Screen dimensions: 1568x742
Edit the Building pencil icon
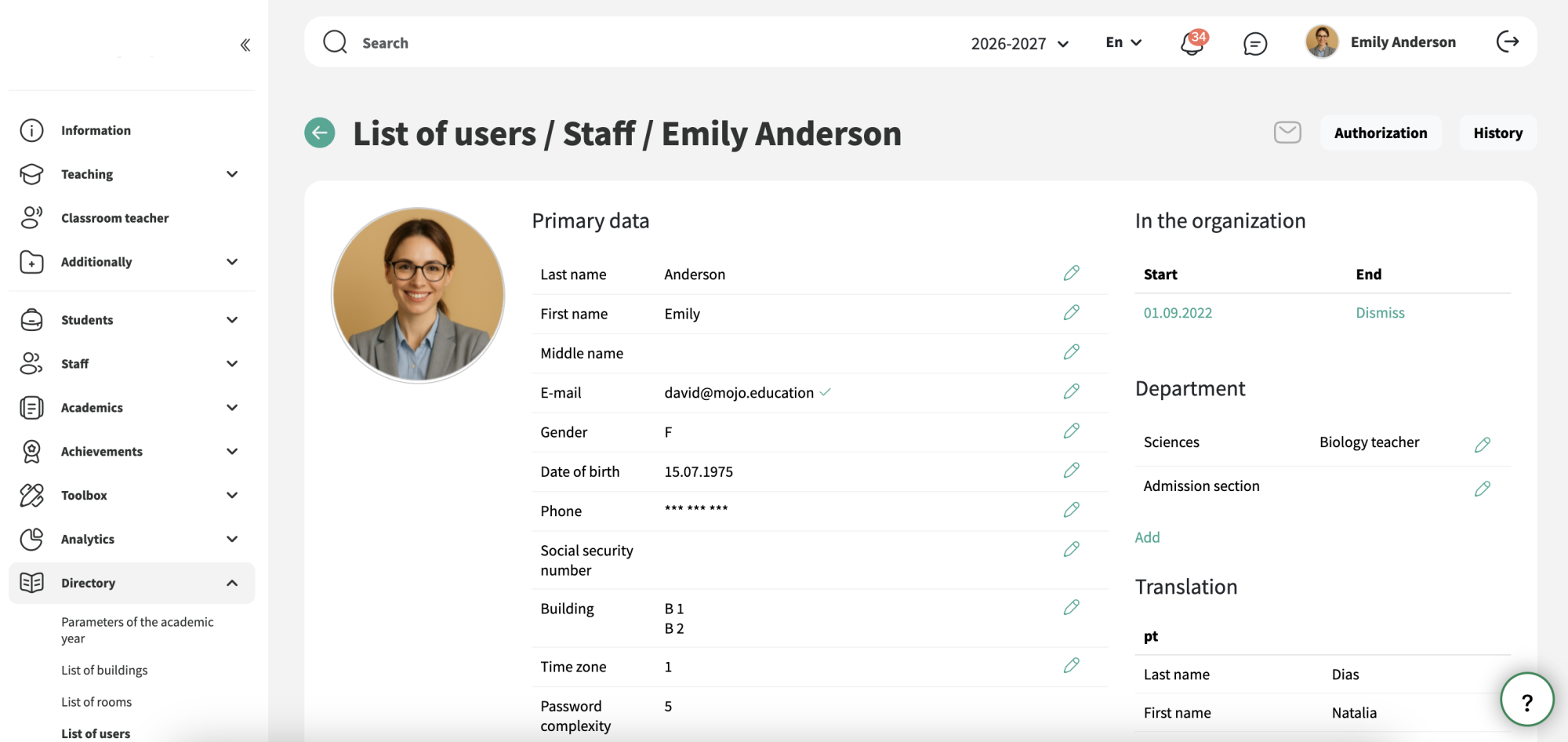[x=1072, y=607]
